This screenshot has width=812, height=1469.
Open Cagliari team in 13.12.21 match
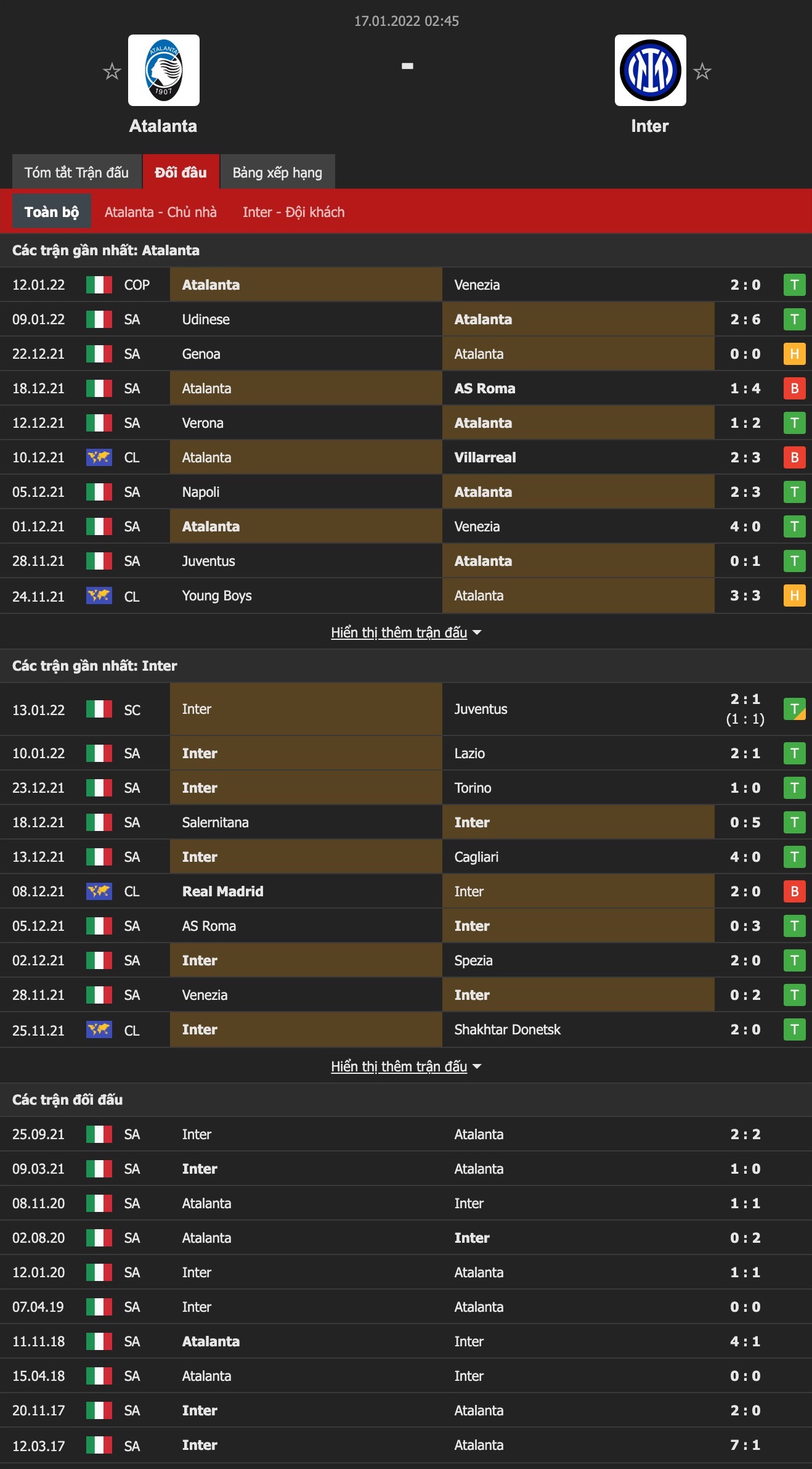tap(476, 857)
